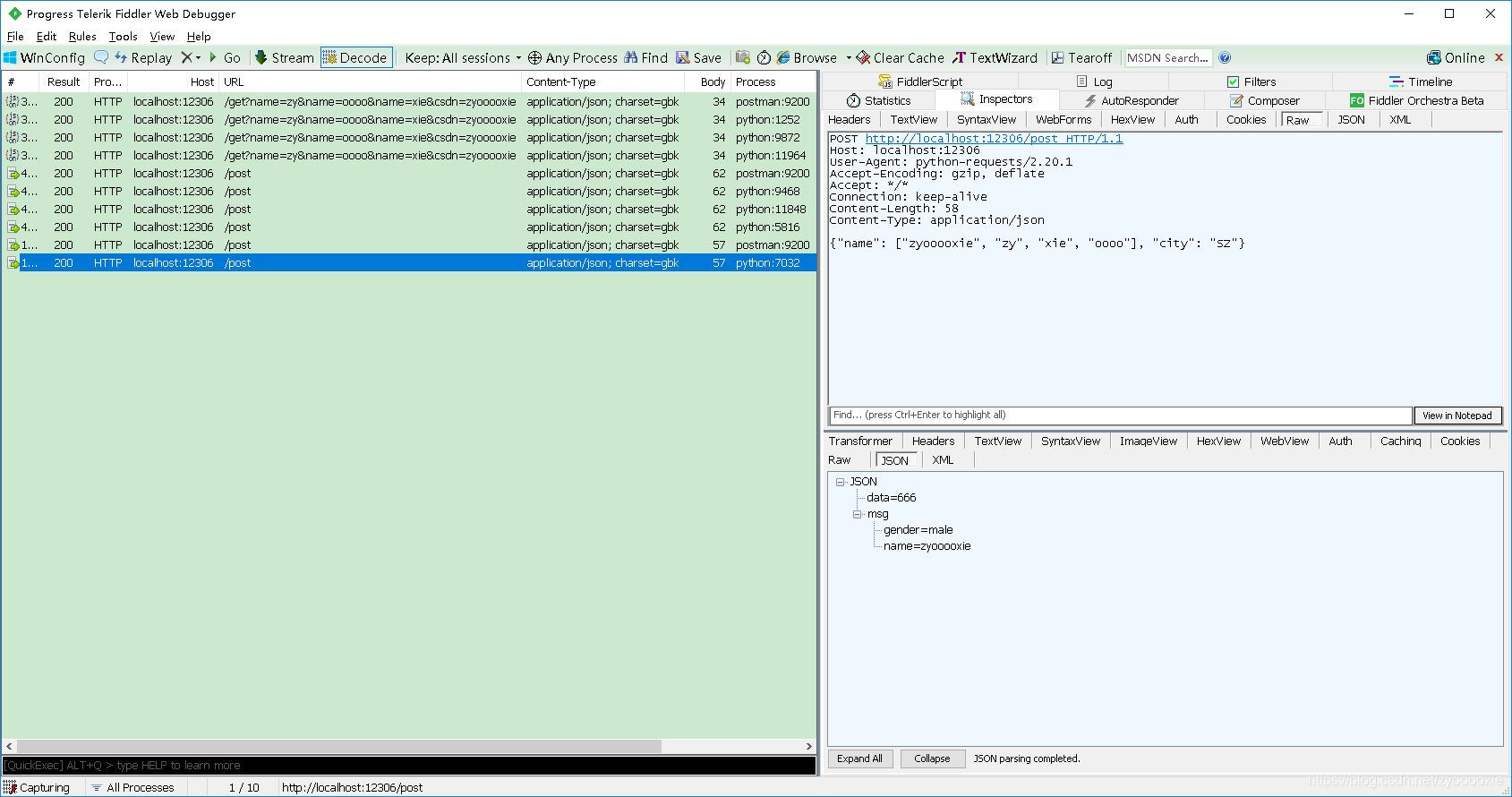
Task: Select the response Transformer tab
Action: point(860,441)
